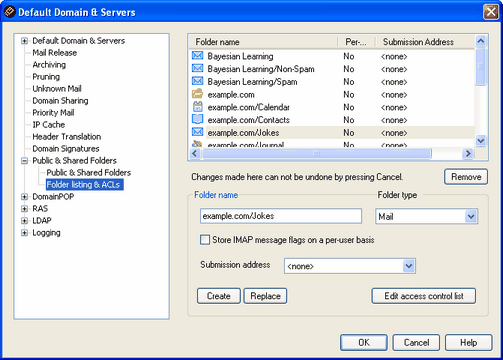Click the Submission Address column header
Image resolution: width=503 pixels, height=360 pixels.
pos(425,42)
